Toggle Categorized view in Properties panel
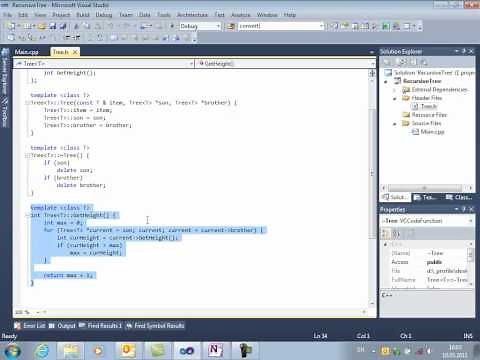This screenshot has height=360, width=480. tap(385, 234)
